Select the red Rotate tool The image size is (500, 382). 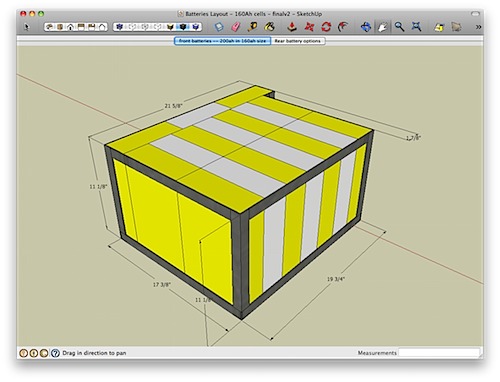[x=326, y=27]
